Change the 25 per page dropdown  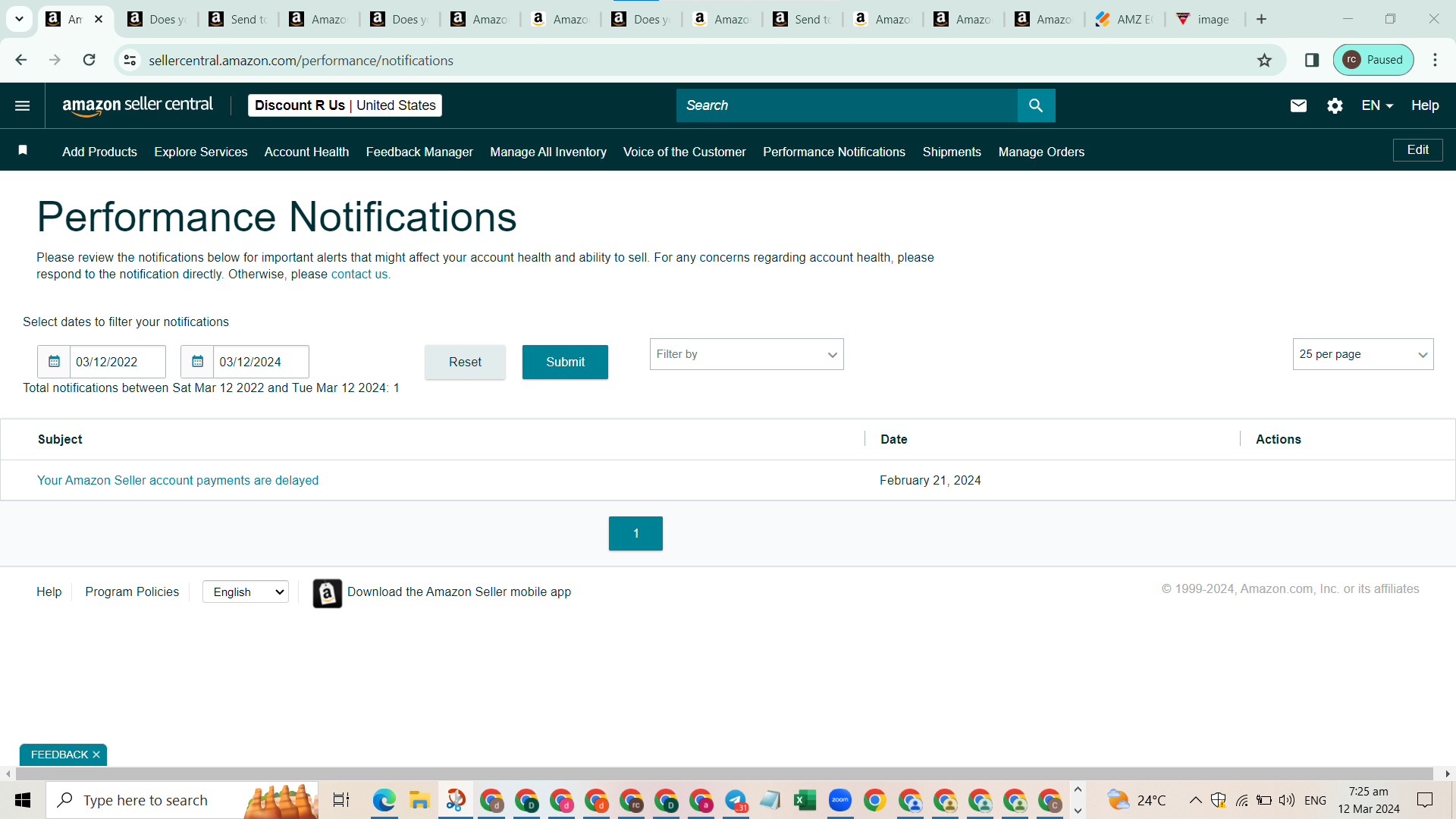1363,354
